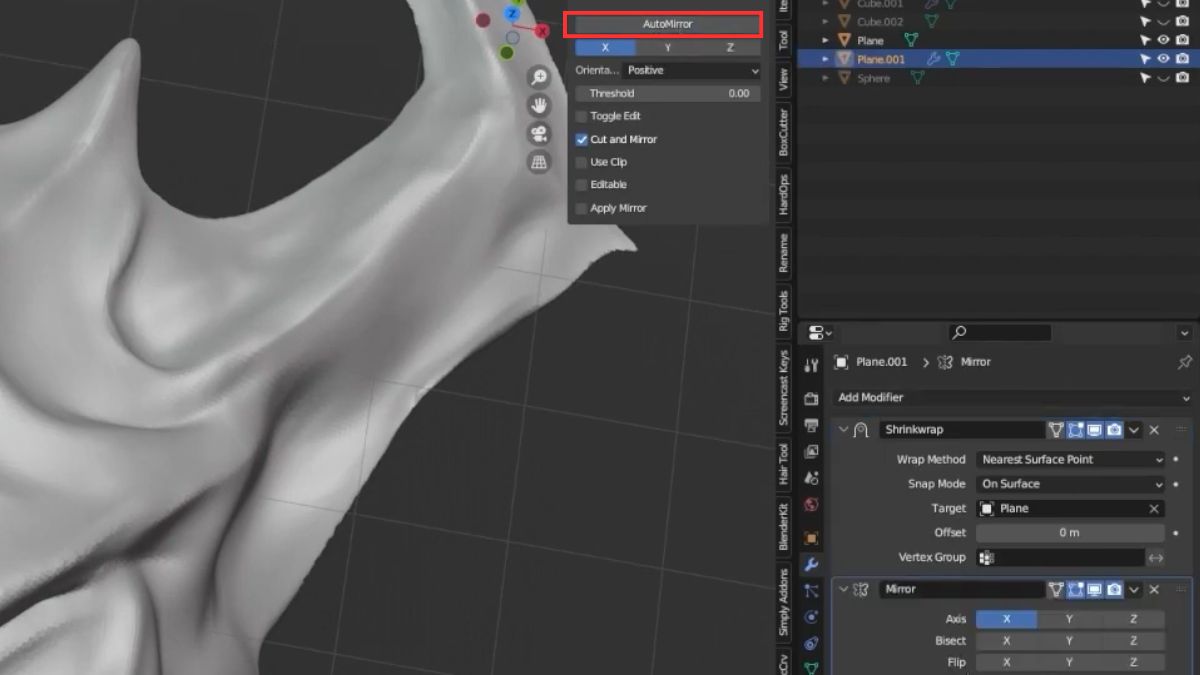This screenshot has height=675, width=1200.
Task: Click the hand pan-view icon
Action: (x=539, y=106)
